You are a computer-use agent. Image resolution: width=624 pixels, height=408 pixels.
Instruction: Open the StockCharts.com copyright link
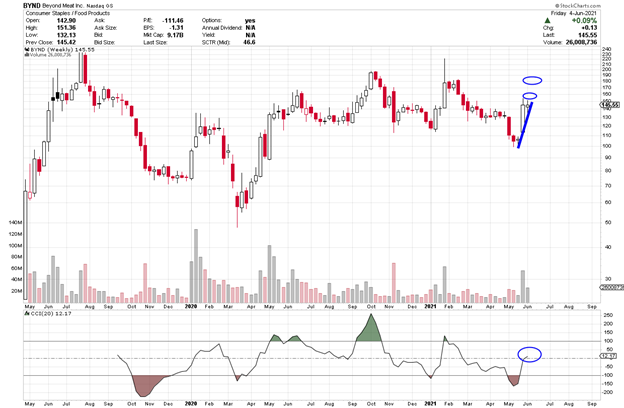pos(578,6)
